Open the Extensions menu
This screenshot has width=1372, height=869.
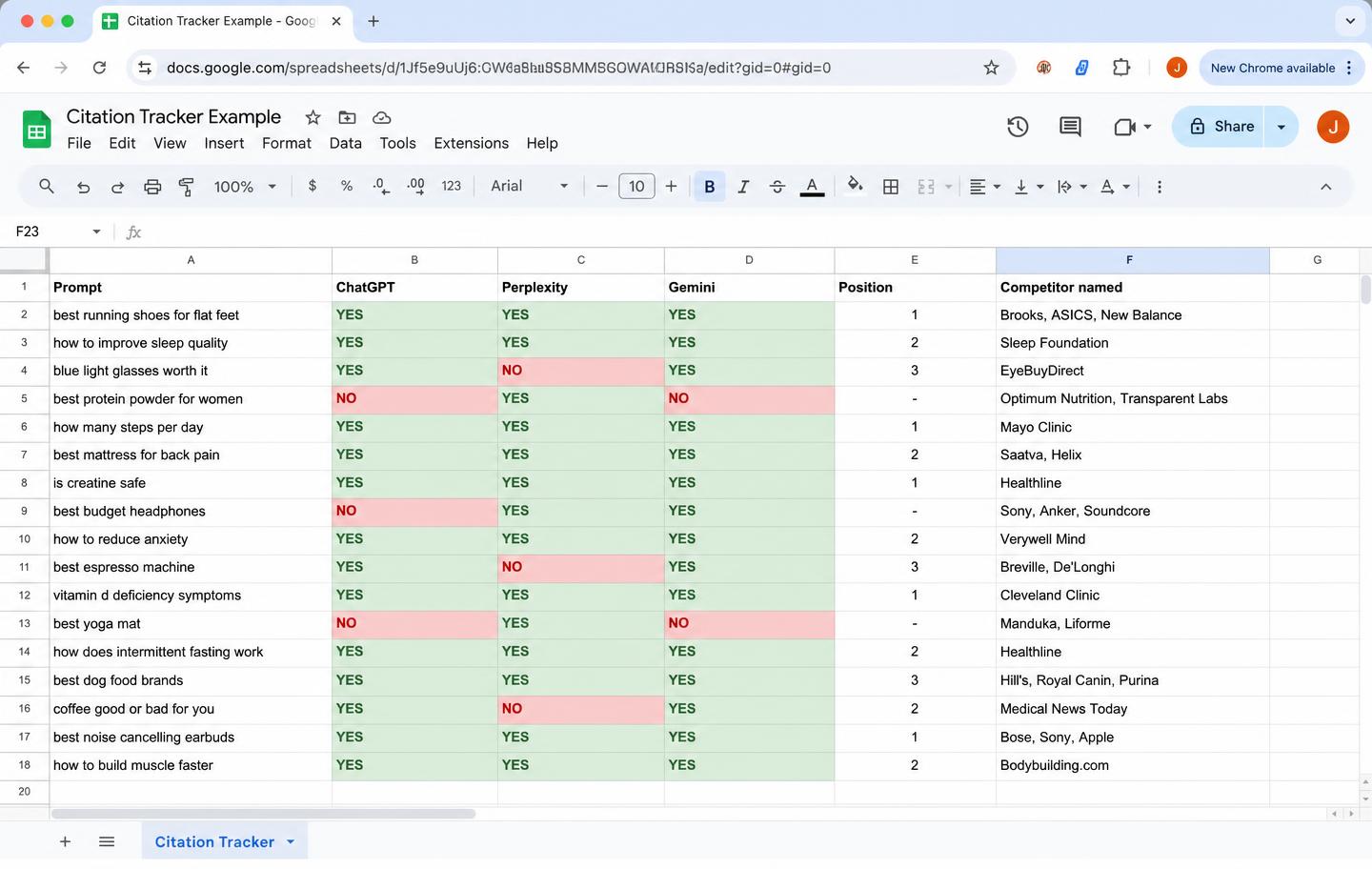tap(471, 143)
